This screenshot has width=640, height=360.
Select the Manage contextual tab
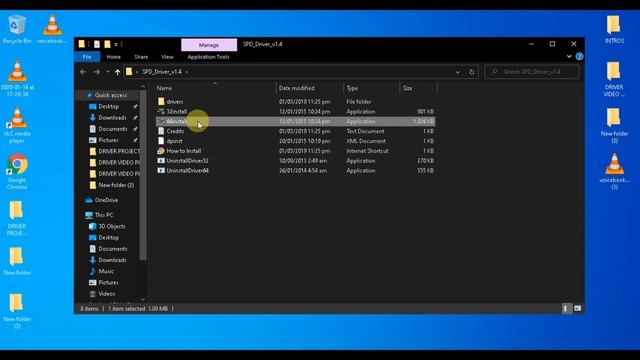[209, 45]
